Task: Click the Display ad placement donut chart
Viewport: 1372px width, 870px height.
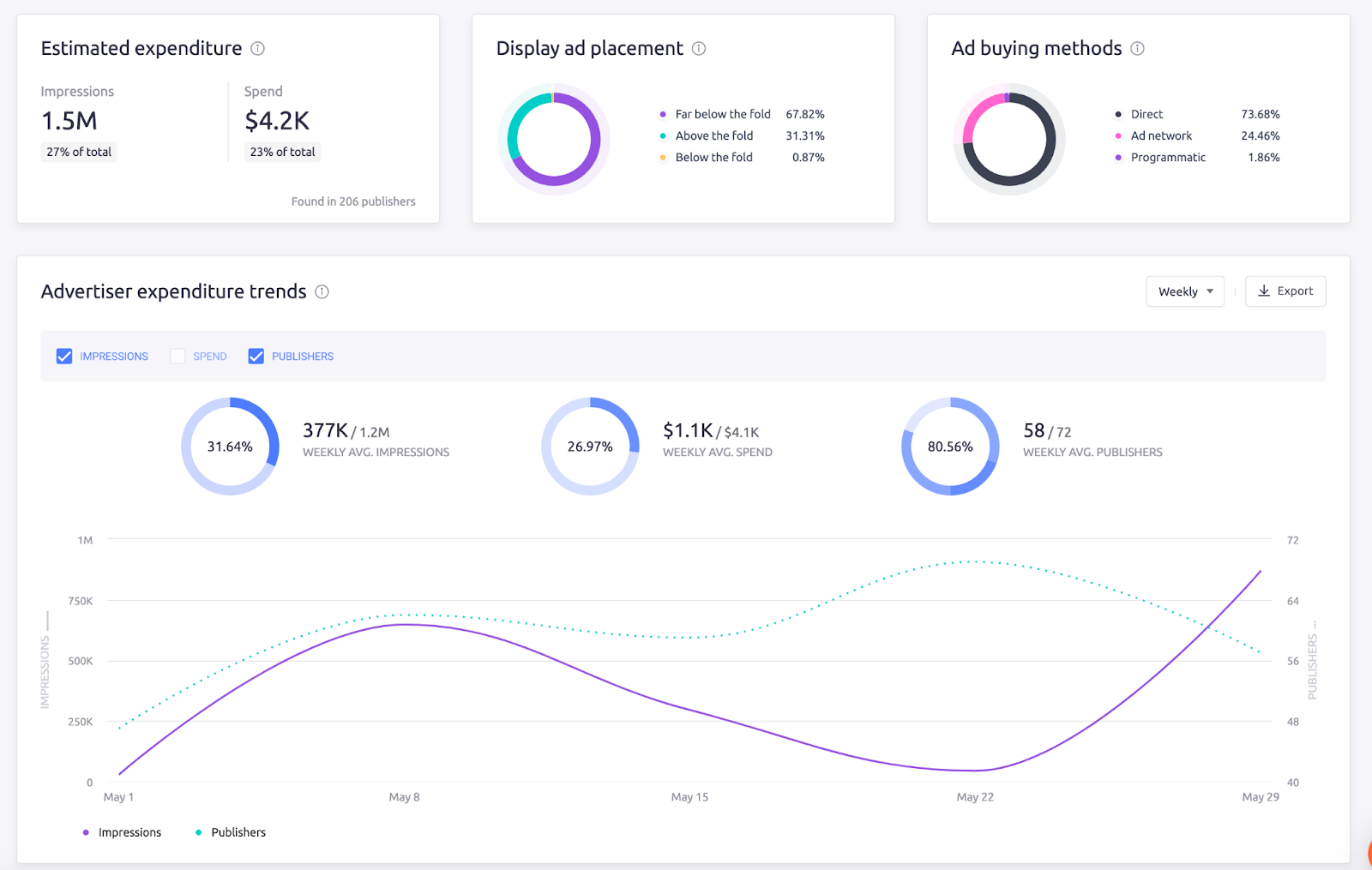Action: [554, 139]
